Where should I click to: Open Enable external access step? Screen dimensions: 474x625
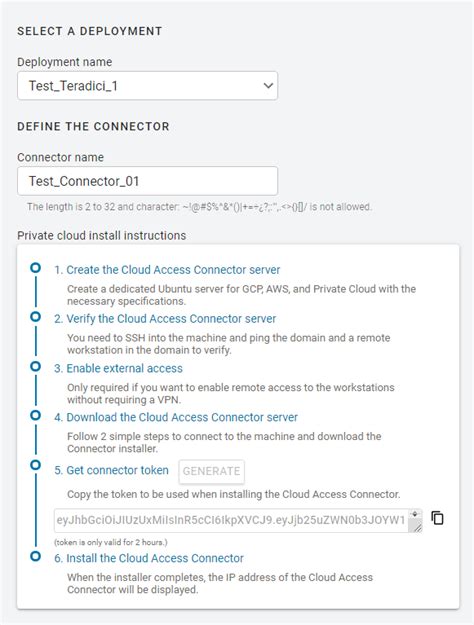[118, 368]
